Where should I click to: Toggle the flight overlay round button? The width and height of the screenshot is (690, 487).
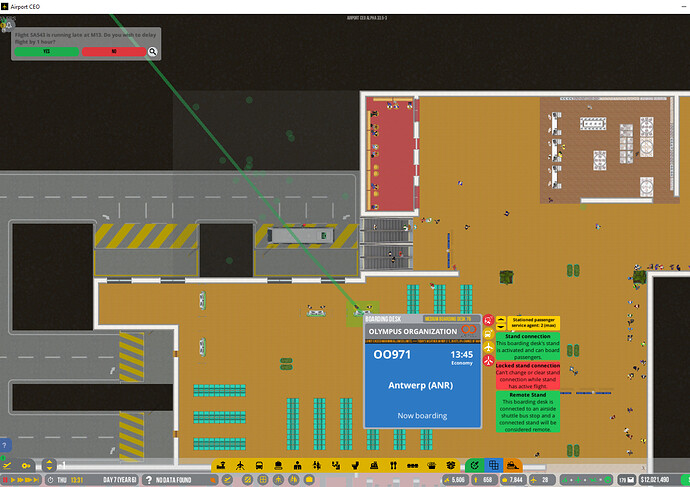click(x=228, y=480)
